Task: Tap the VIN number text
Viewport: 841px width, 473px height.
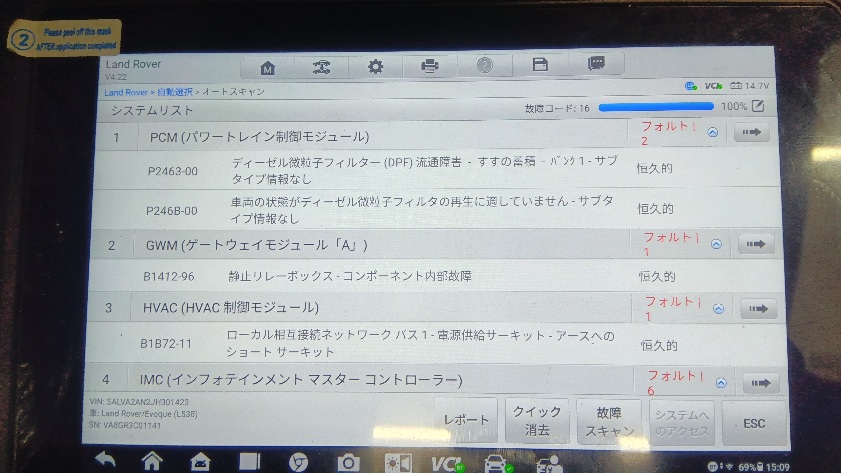Action: tap(139, 402)
